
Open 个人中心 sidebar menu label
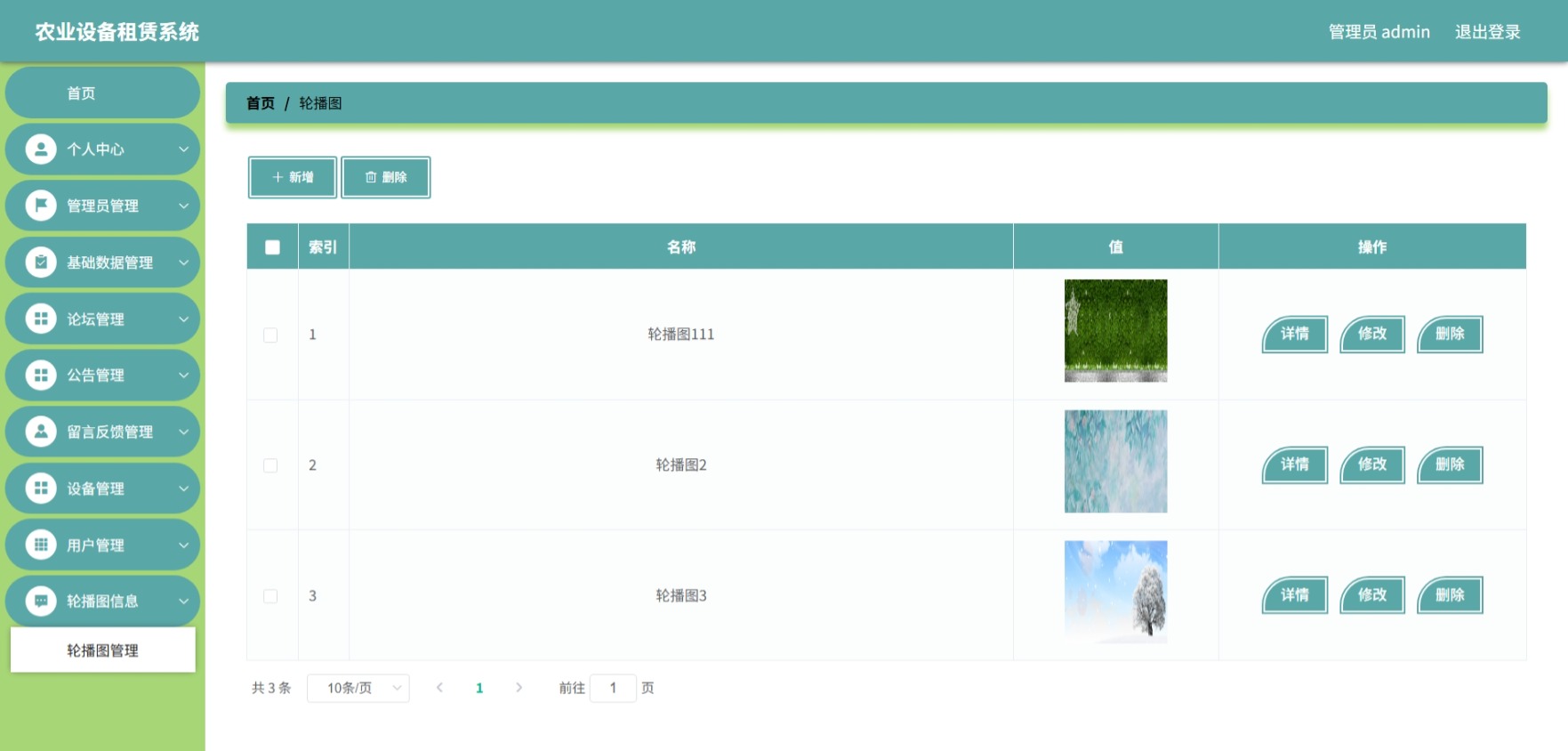(95, 149)
